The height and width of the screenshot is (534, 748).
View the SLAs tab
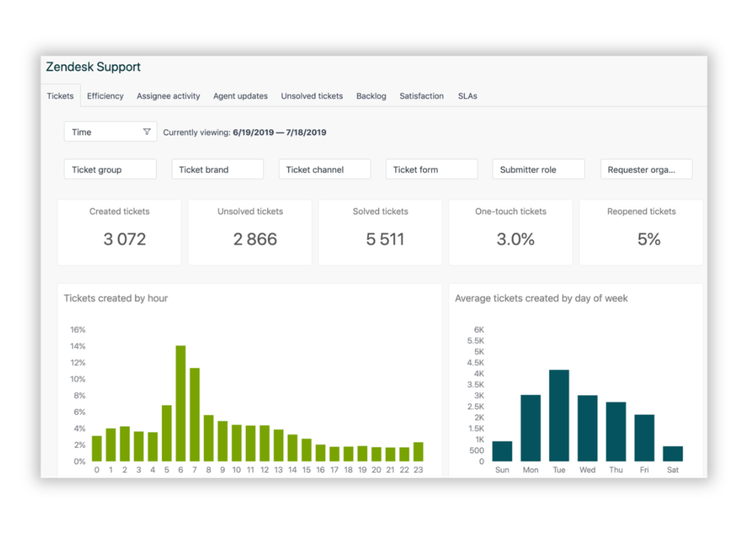coord(467,96)
